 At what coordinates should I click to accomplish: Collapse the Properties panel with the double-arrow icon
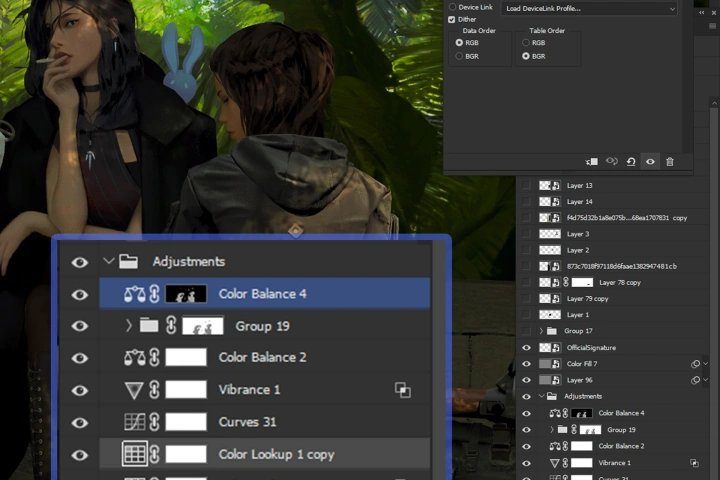point(702,13)
